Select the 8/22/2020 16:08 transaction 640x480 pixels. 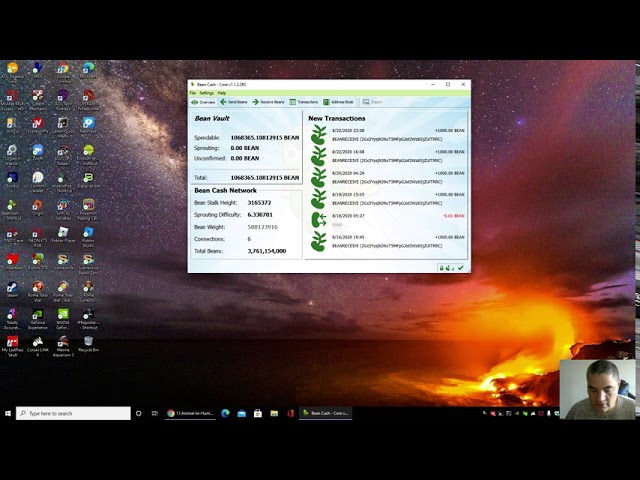click(x=387, y=156)
